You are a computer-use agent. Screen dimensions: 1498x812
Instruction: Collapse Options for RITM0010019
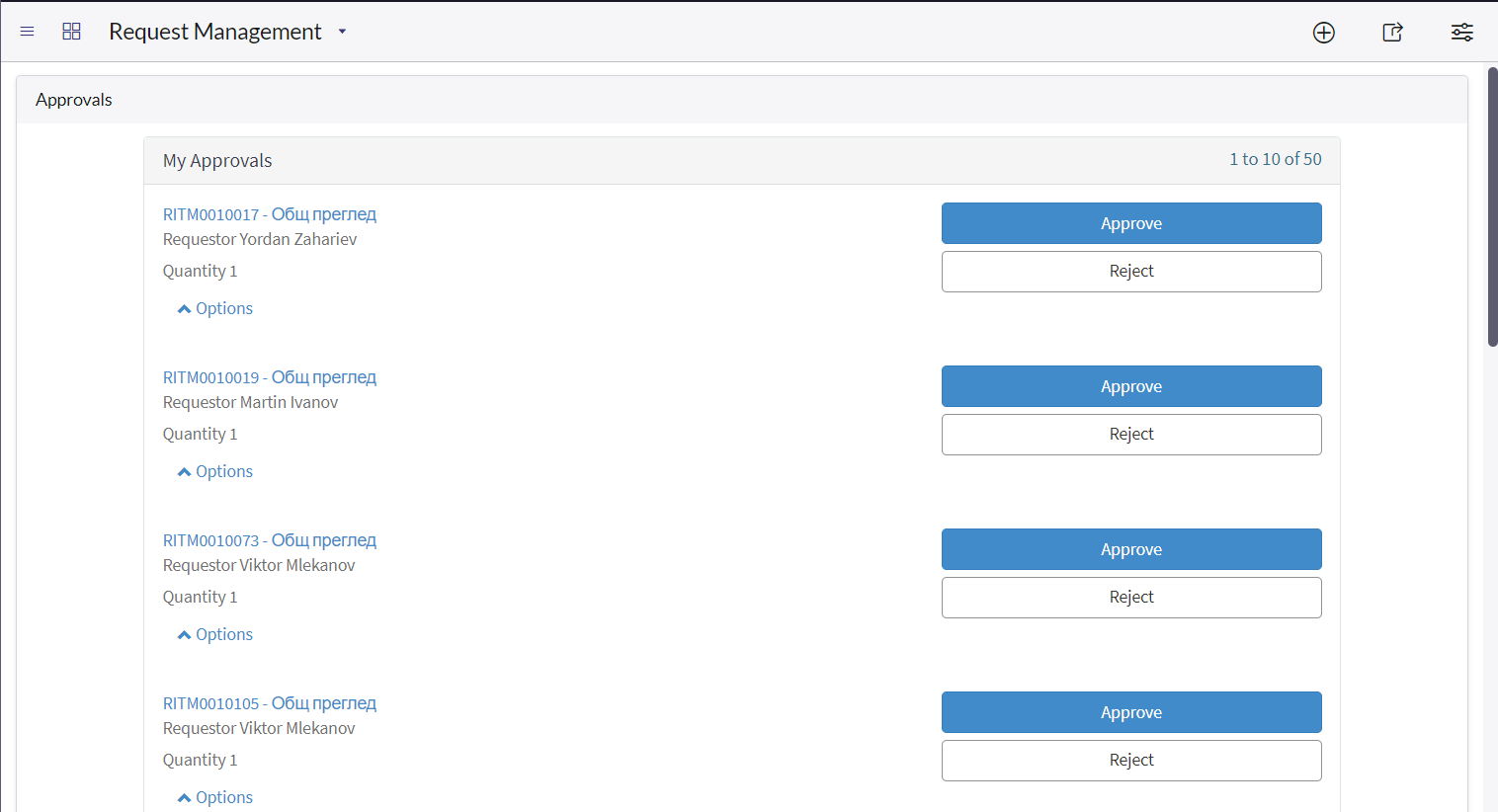[x=214, y=470]
